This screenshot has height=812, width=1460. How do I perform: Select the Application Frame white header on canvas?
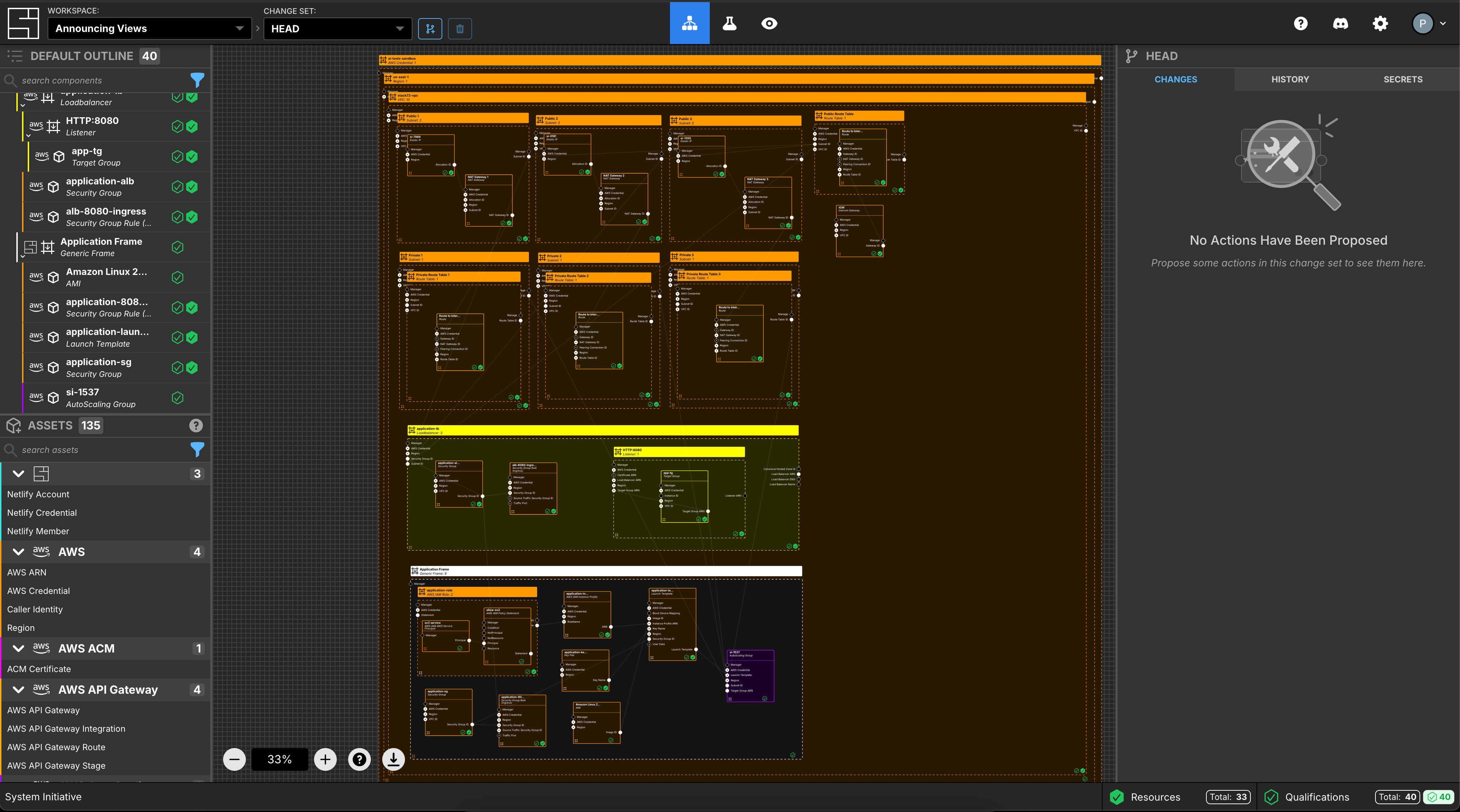coord(606,571)
